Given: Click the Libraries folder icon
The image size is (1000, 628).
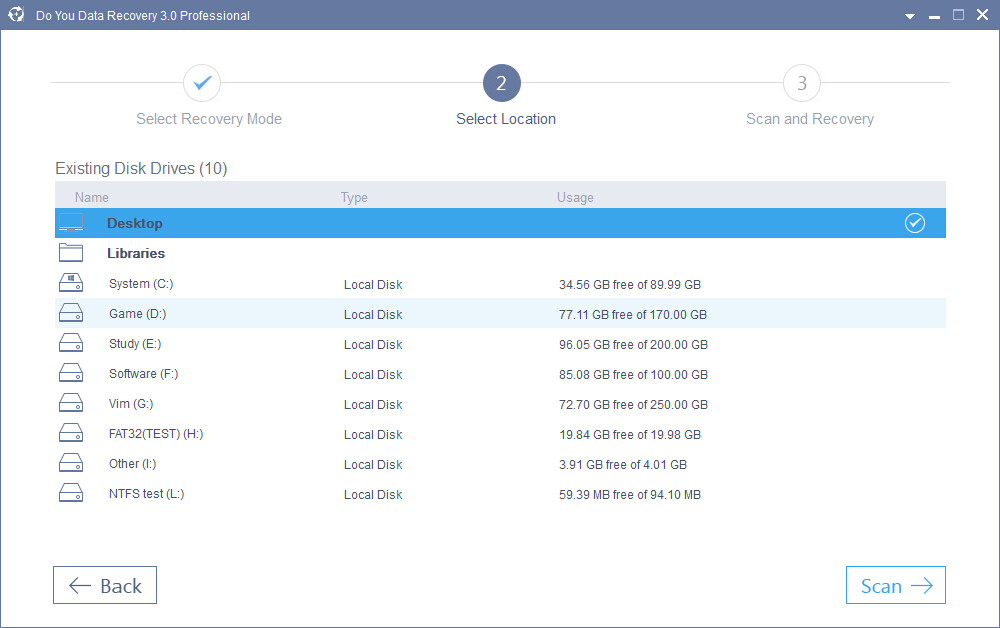Looking at the screenshot, I should (71, 253).
